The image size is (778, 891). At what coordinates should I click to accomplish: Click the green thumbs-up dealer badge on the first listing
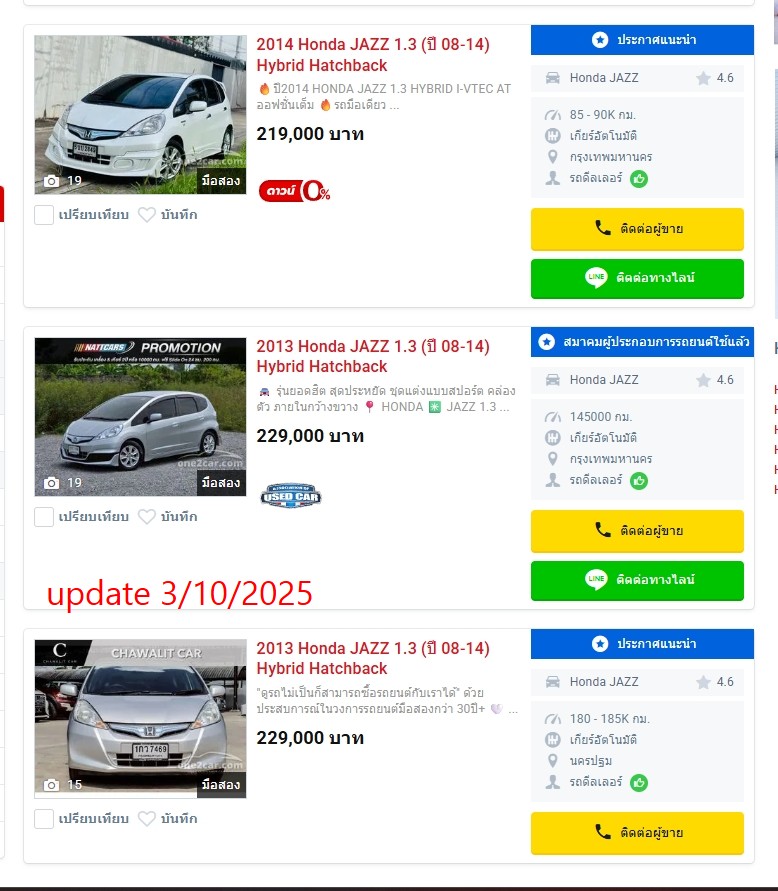(x=639, y=179)
